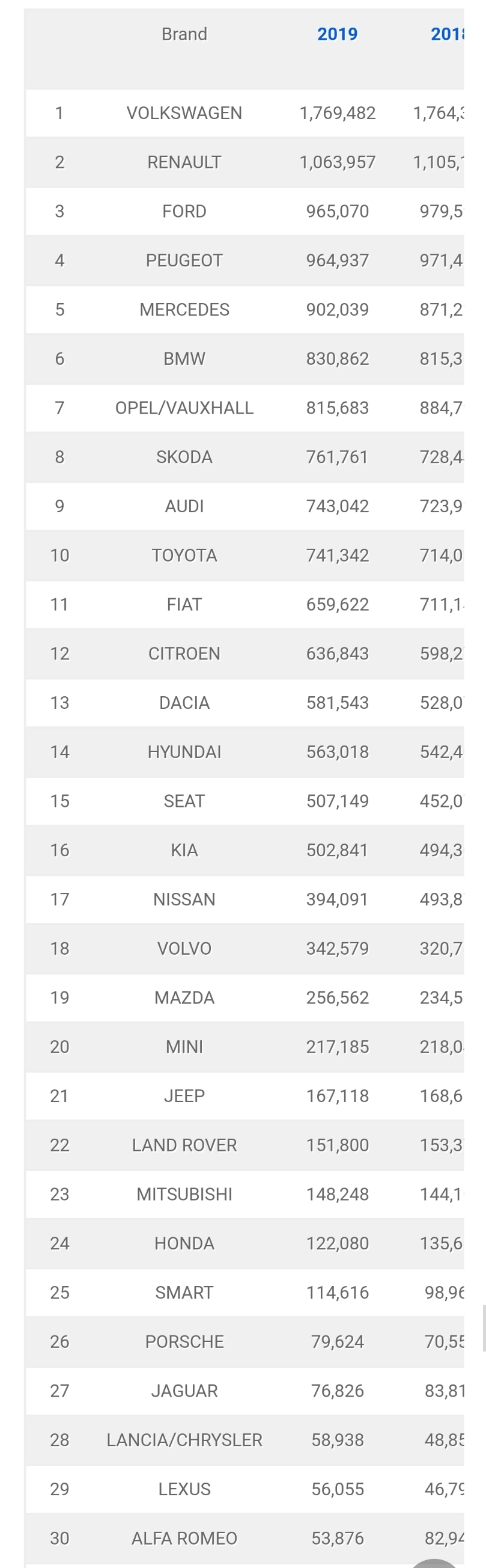Click the MERCEDES 2019 value 902,039
486x1568 pixels.
click(x=338, y=310)
